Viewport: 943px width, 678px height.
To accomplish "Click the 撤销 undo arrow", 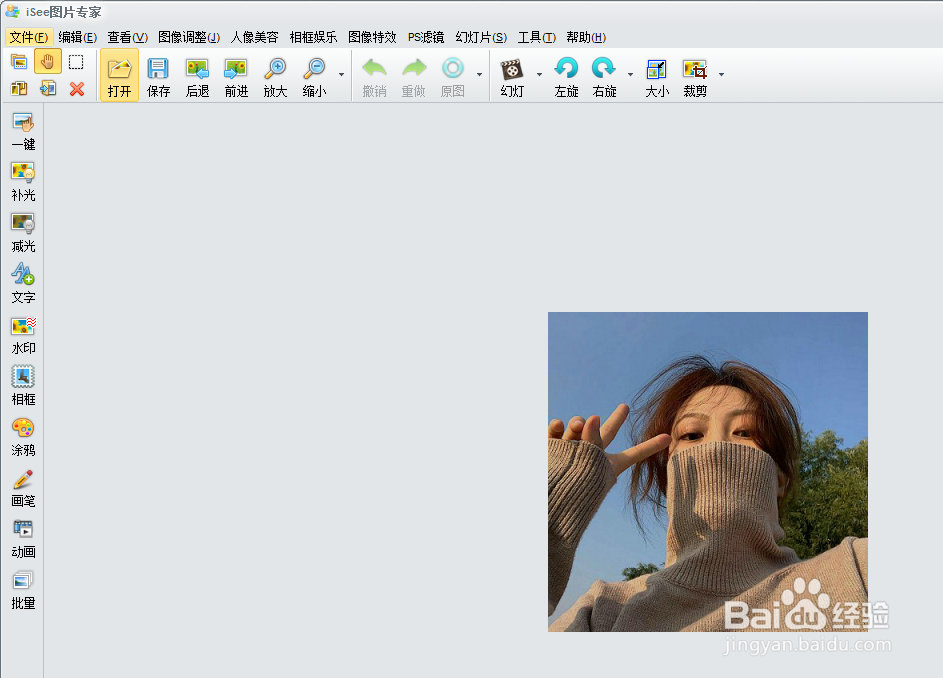I will (x=374, y=76).
